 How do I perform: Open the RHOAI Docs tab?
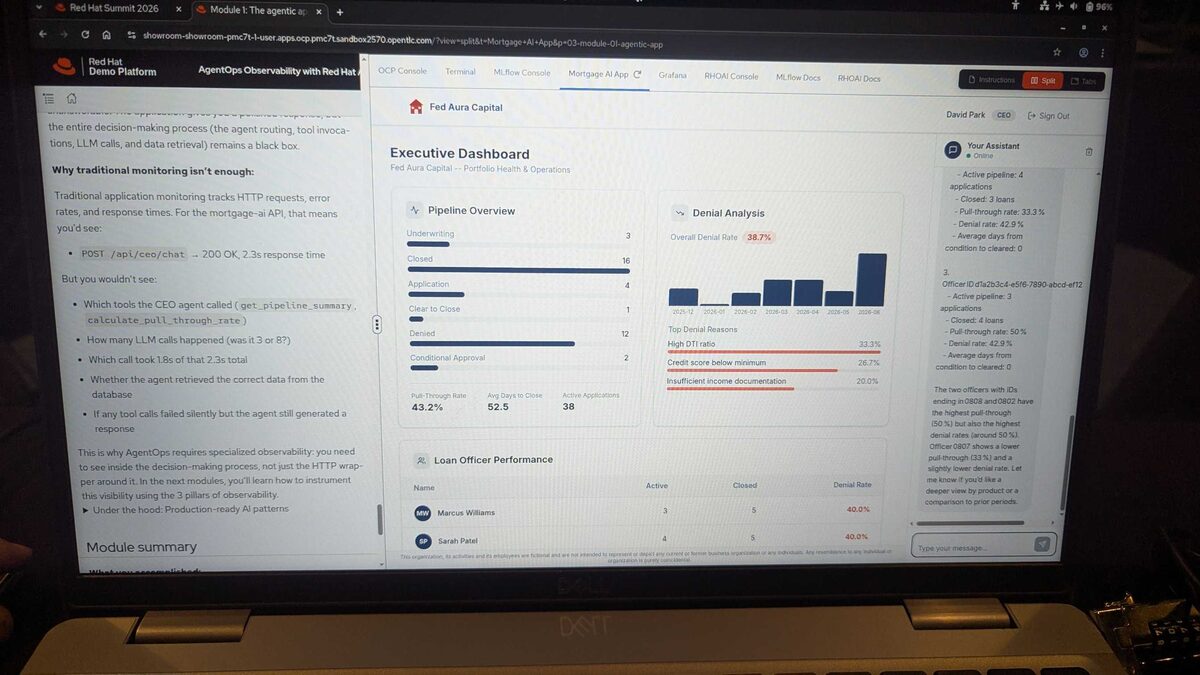tap(858, 78)
